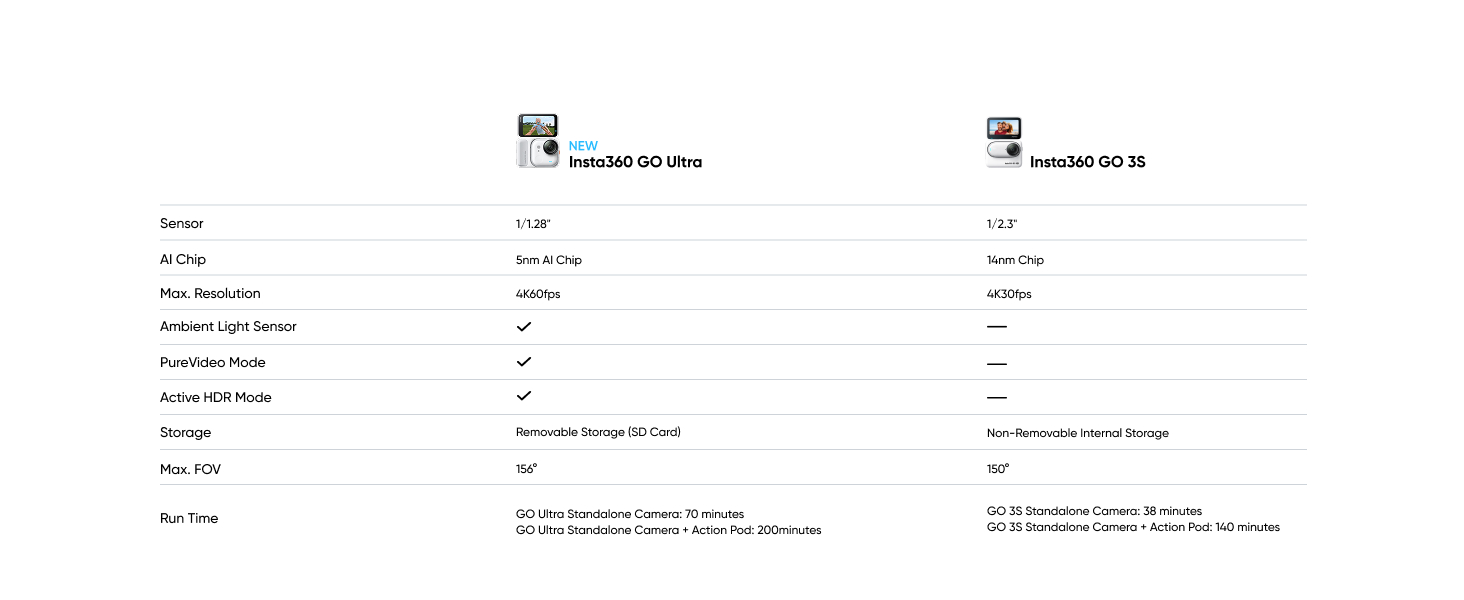Screen dimensions: 1464x600
Task: Toggle the Ambient Light Sensor comparison row
Action: 228,326
